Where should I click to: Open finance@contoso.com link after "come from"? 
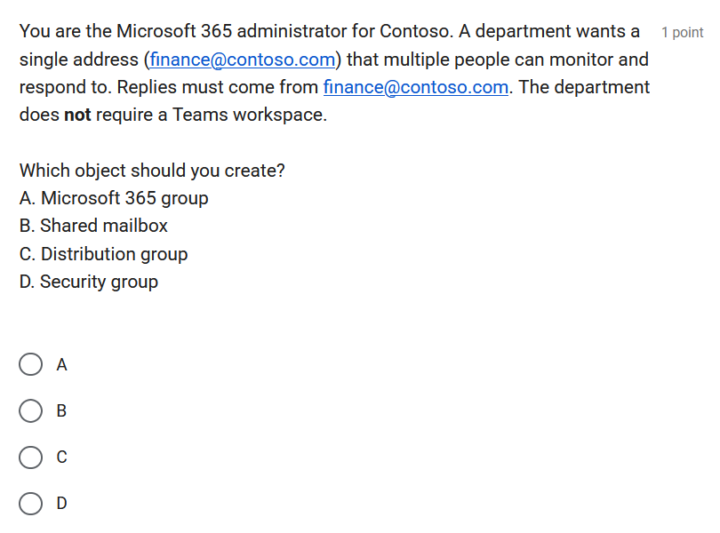(416, 87)
